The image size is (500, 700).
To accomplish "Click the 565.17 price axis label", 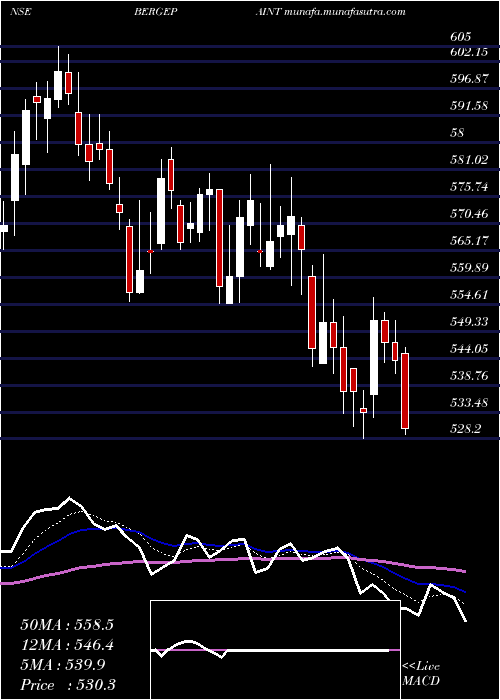I will 469,241.
